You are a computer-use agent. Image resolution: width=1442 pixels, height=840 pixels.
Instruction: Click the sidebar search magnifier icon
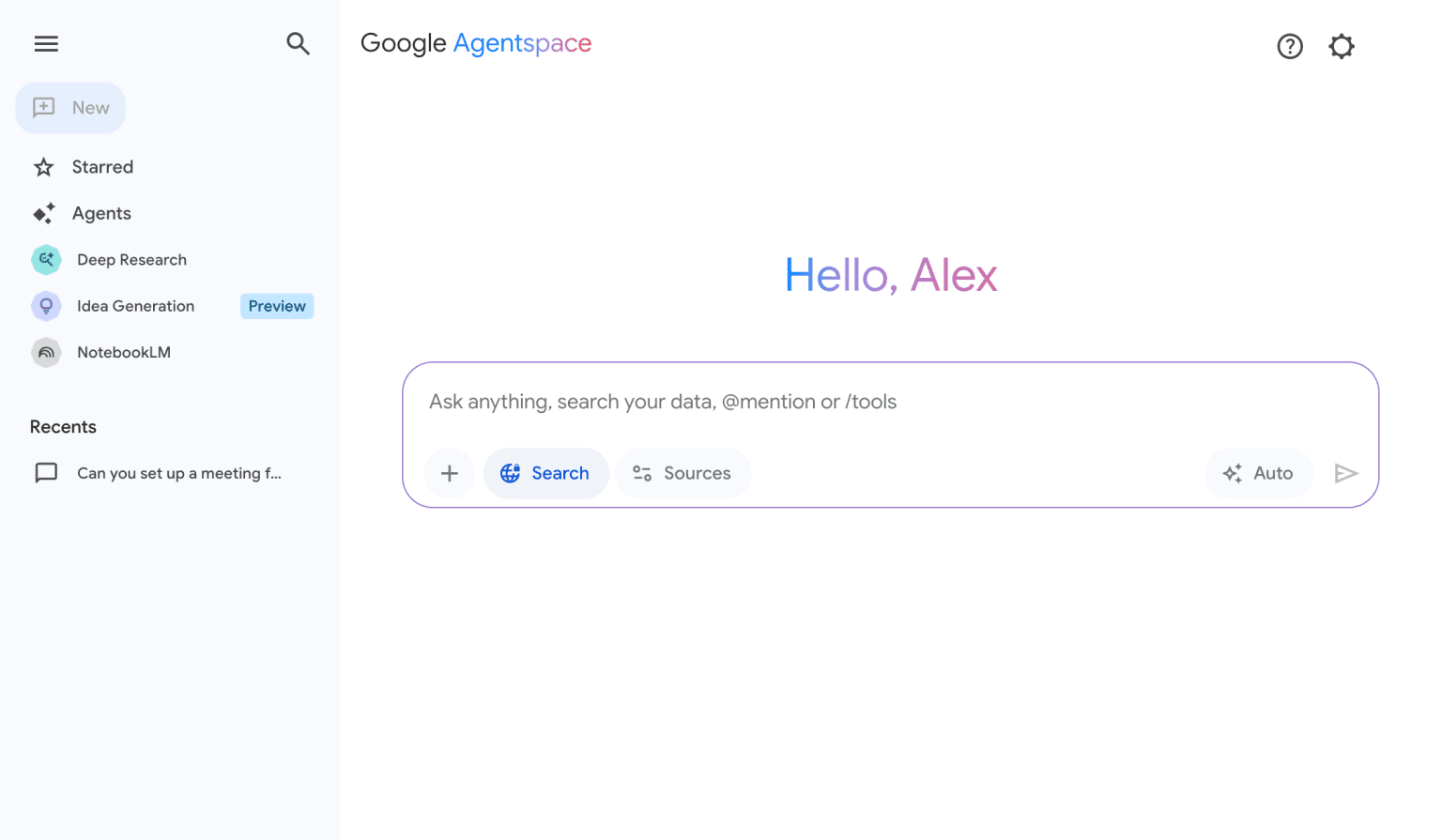click(298, 44)
